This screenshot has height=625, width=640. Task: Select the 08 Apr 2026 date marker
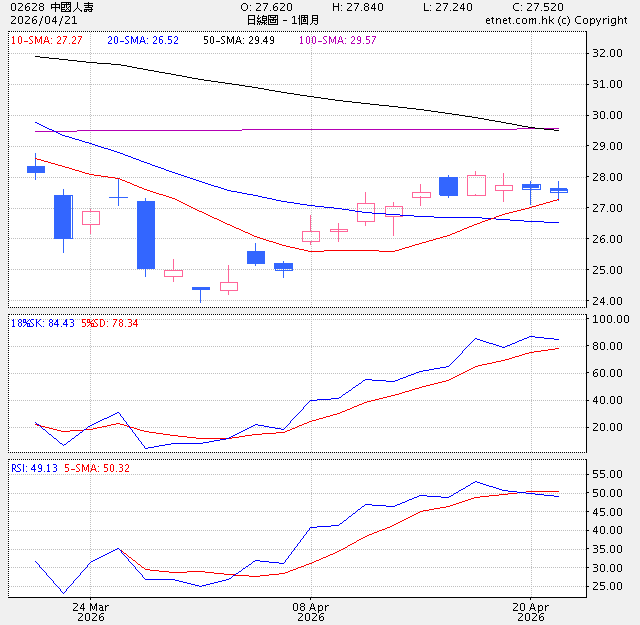pos(311,612)
